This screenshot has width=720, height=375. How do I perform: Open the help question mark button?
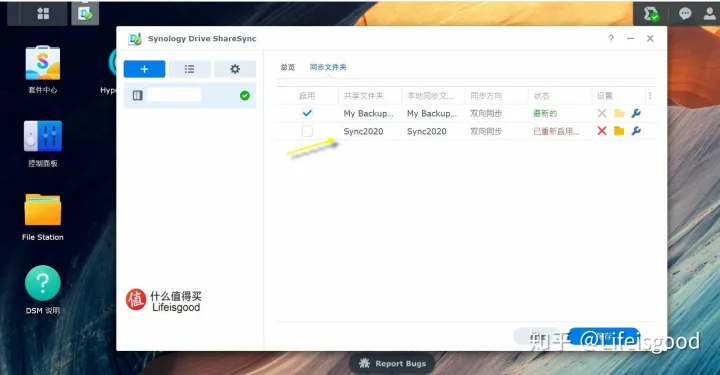point(611,39)
